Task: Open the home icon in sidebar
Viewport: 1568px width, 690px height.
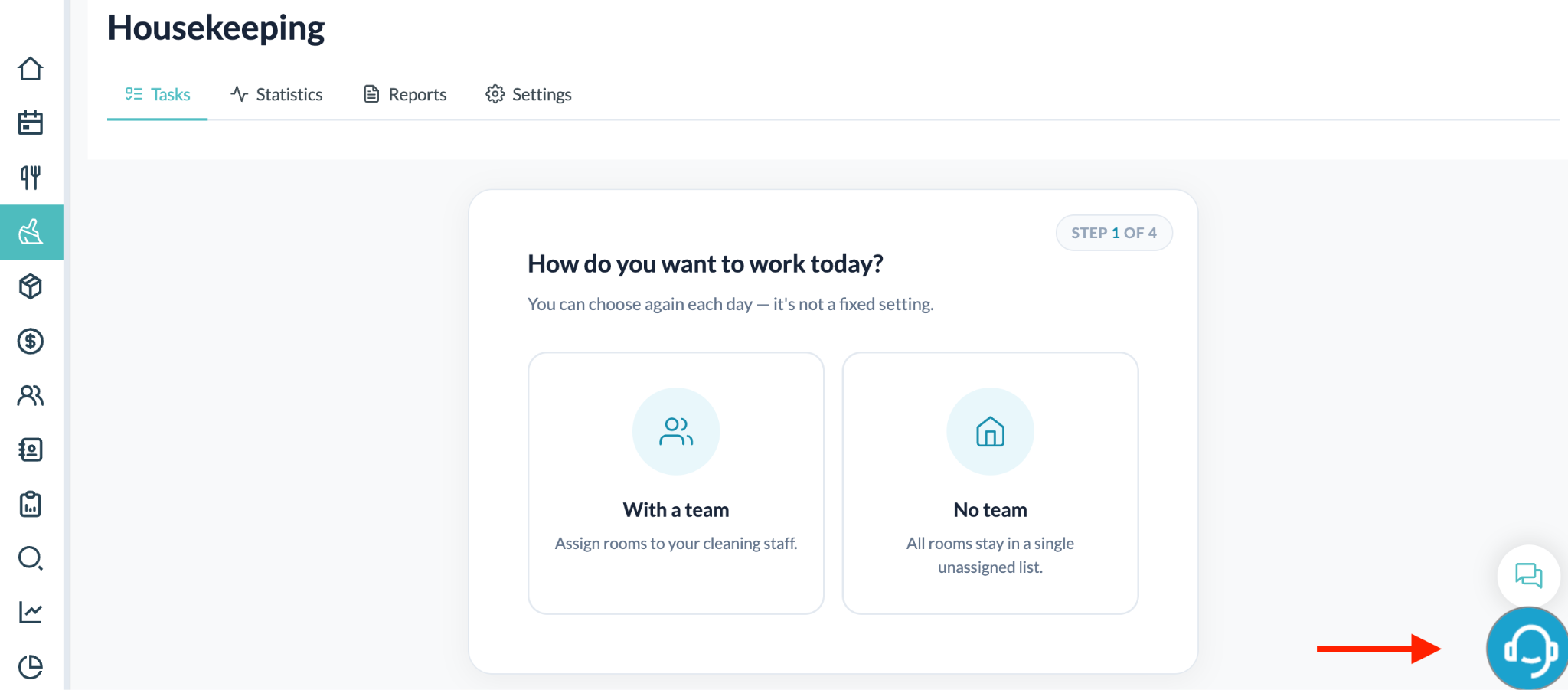Action: [x=31, y=69]
